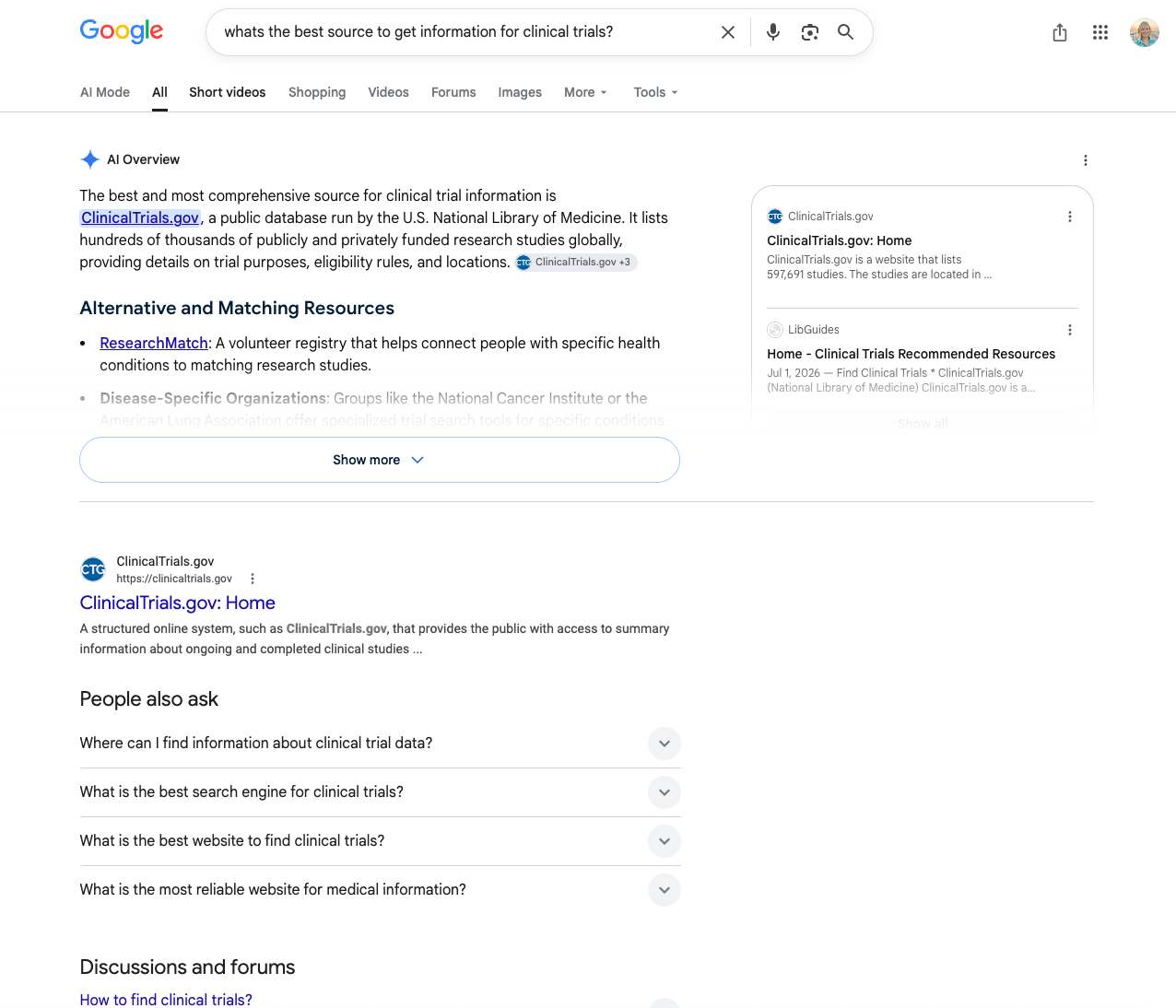Screen dimensions: 1176x1008
Task: Open the Google account profile picture
Action: tap(1145, 32)
